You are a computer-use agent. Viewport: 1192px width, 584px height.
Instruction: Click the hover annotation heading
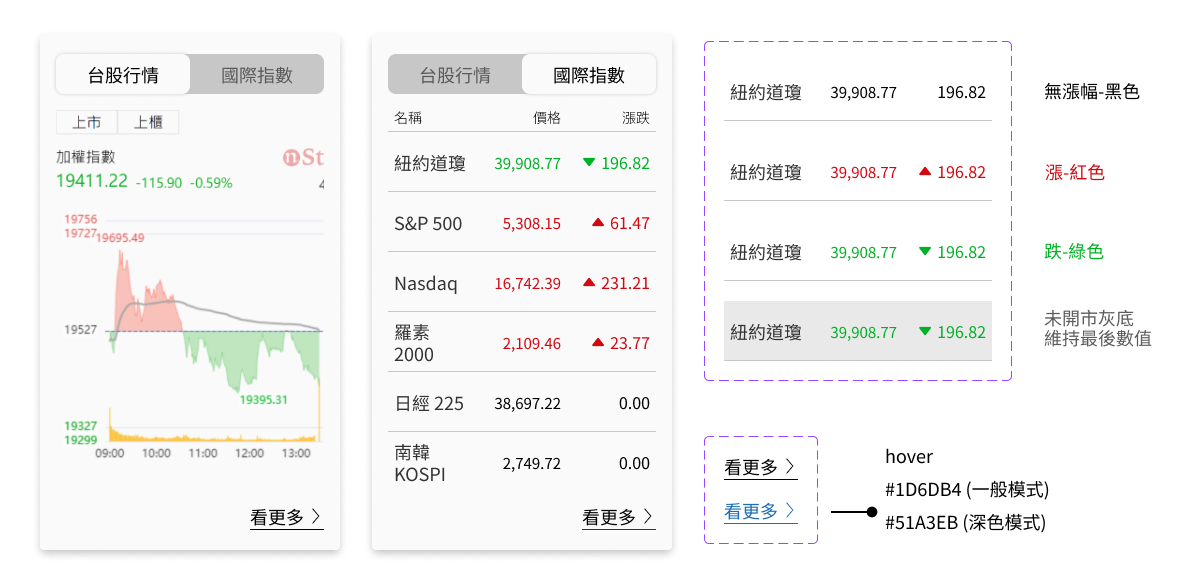pyautogui.click(x=908, y=456)
